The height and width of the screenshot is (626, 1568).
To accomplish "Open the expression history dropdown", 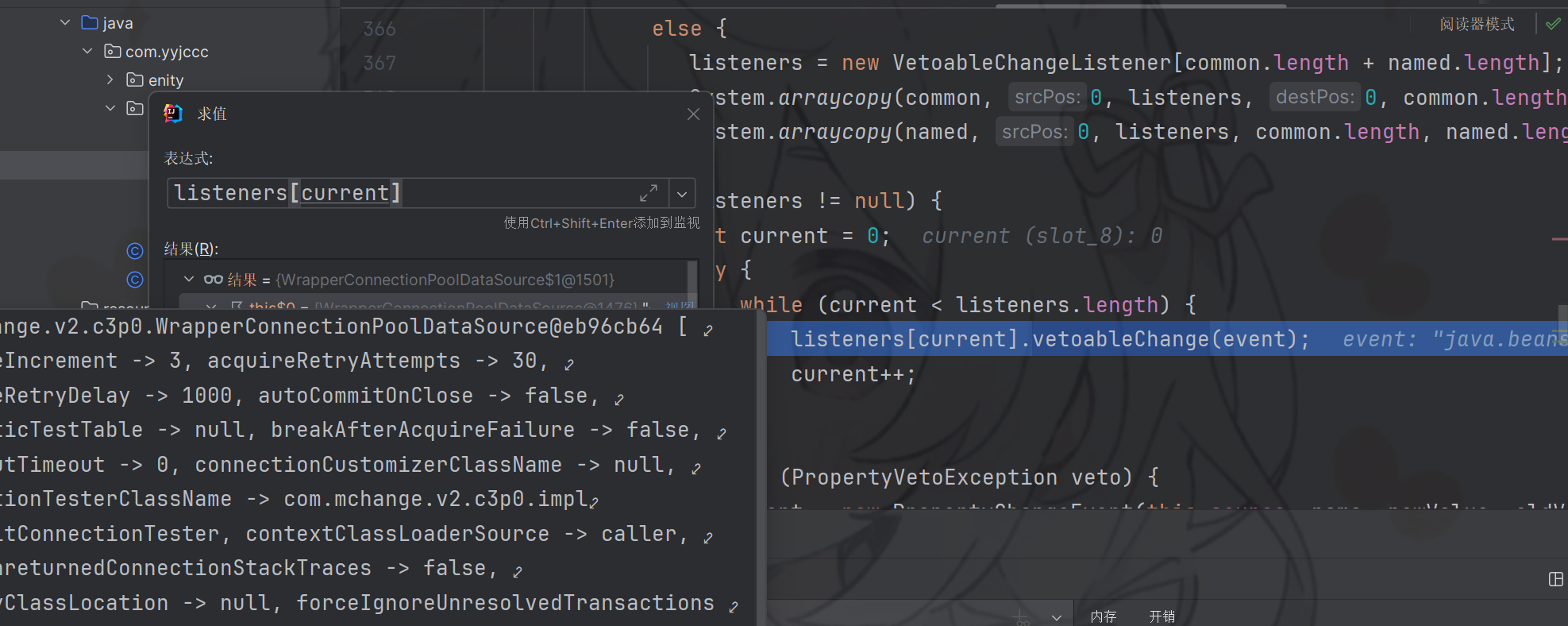I will 682,194.
